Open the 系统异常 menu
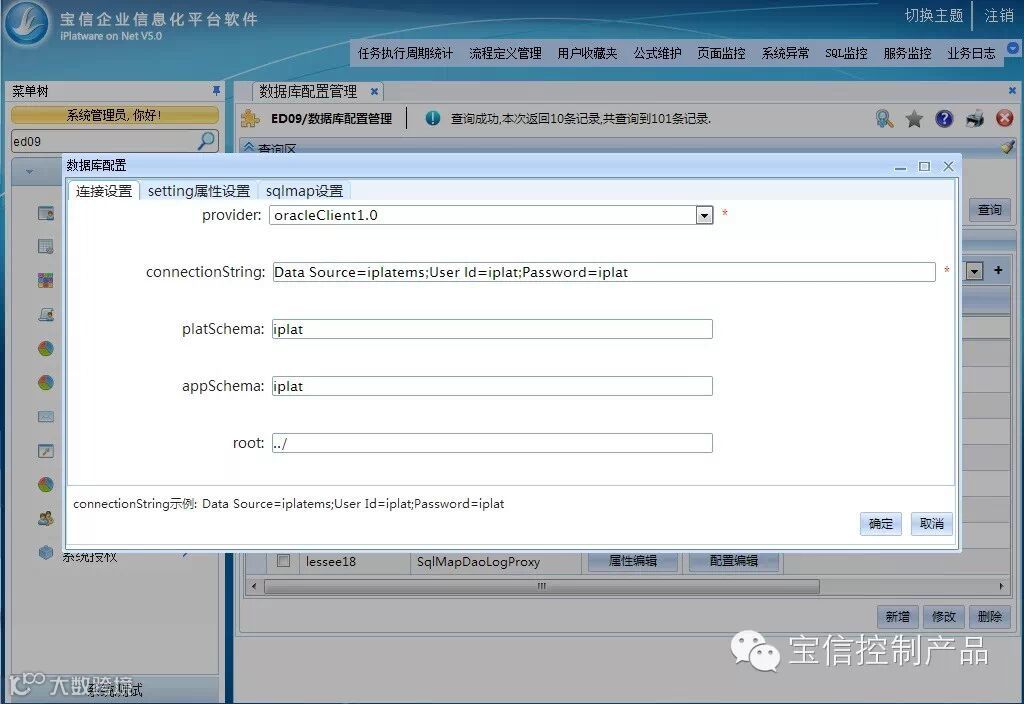 click(x=785, y=54)
